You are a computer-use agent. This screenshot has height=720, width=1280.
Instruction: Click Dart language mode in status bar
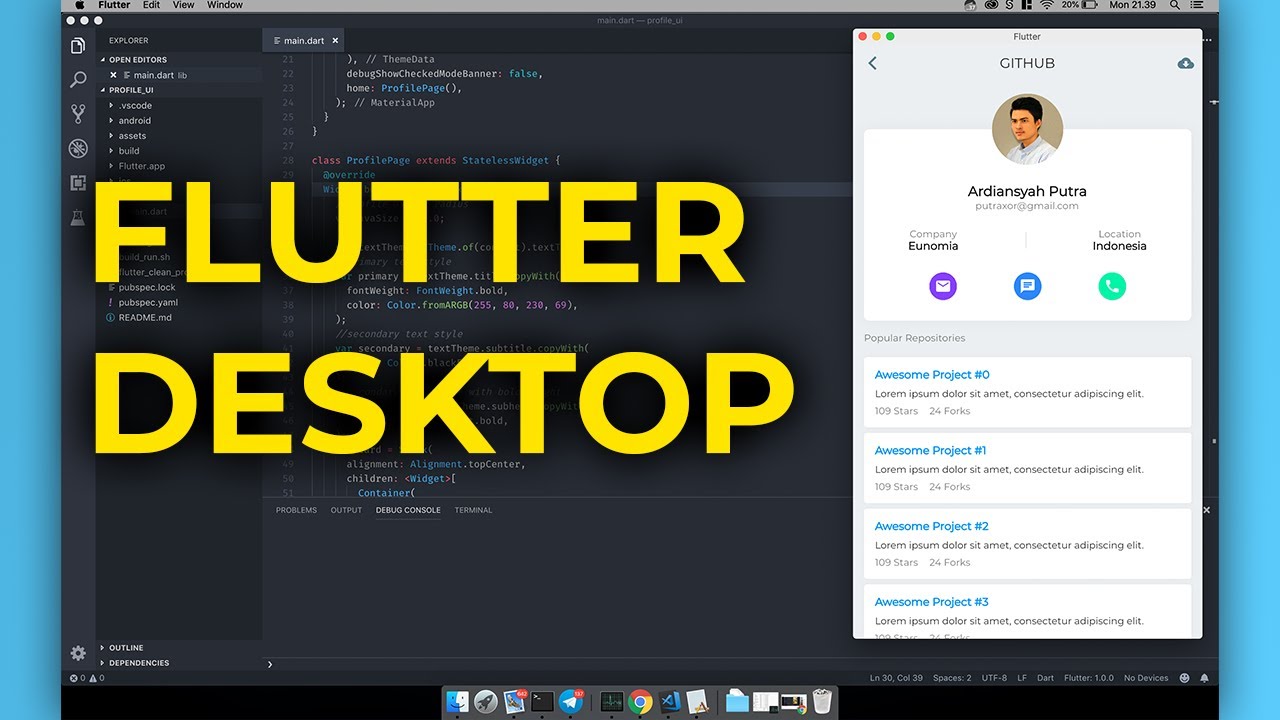[x=1045, y=678]
